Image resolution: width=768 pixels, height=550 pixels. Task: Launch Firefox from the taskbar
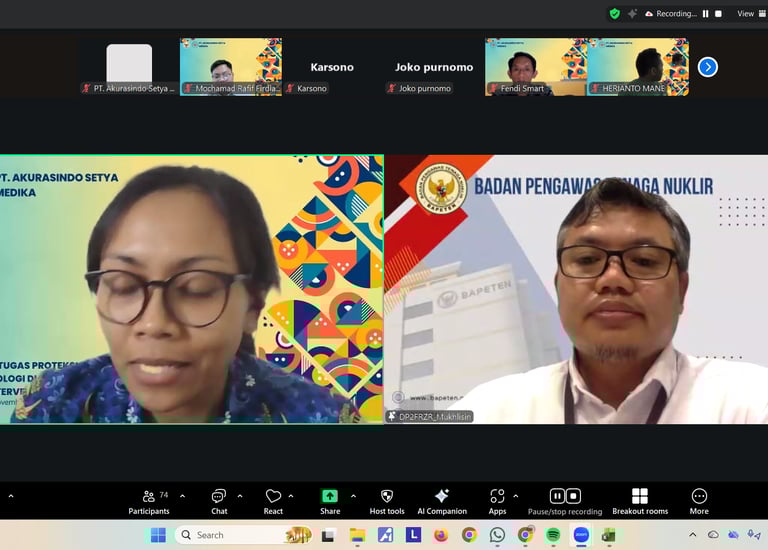click(x=441, y=535)
